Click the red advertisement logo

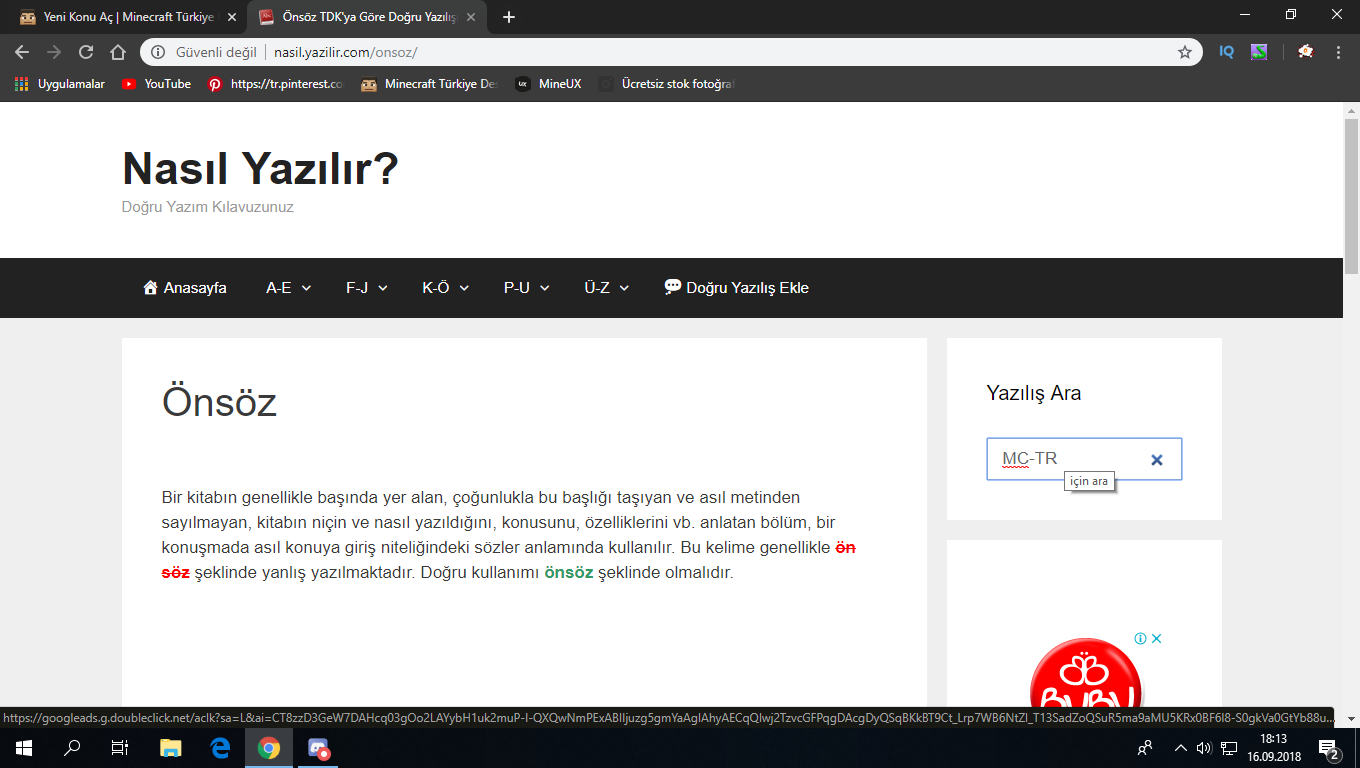[x=1085, y=675]
